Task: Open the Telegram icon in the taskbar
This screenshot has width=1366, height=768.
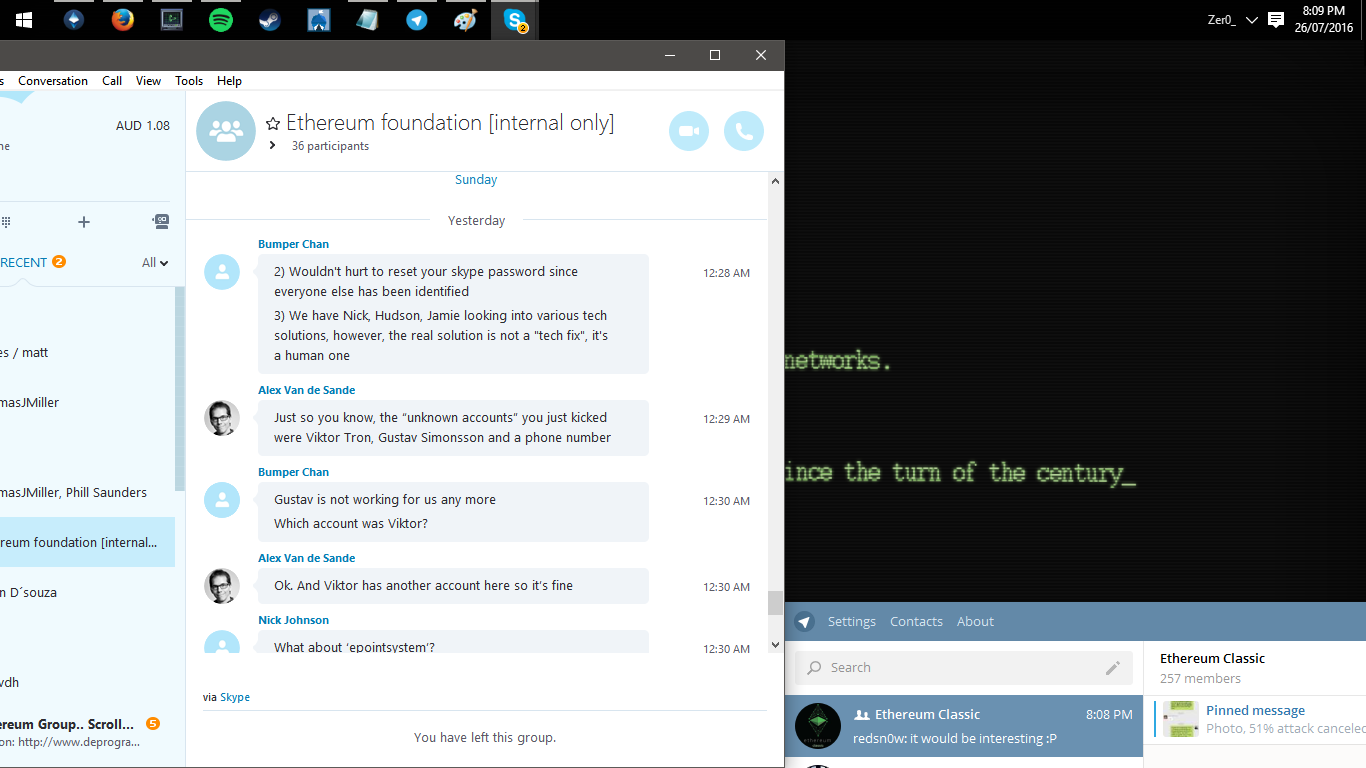Action: coord(417,20)
